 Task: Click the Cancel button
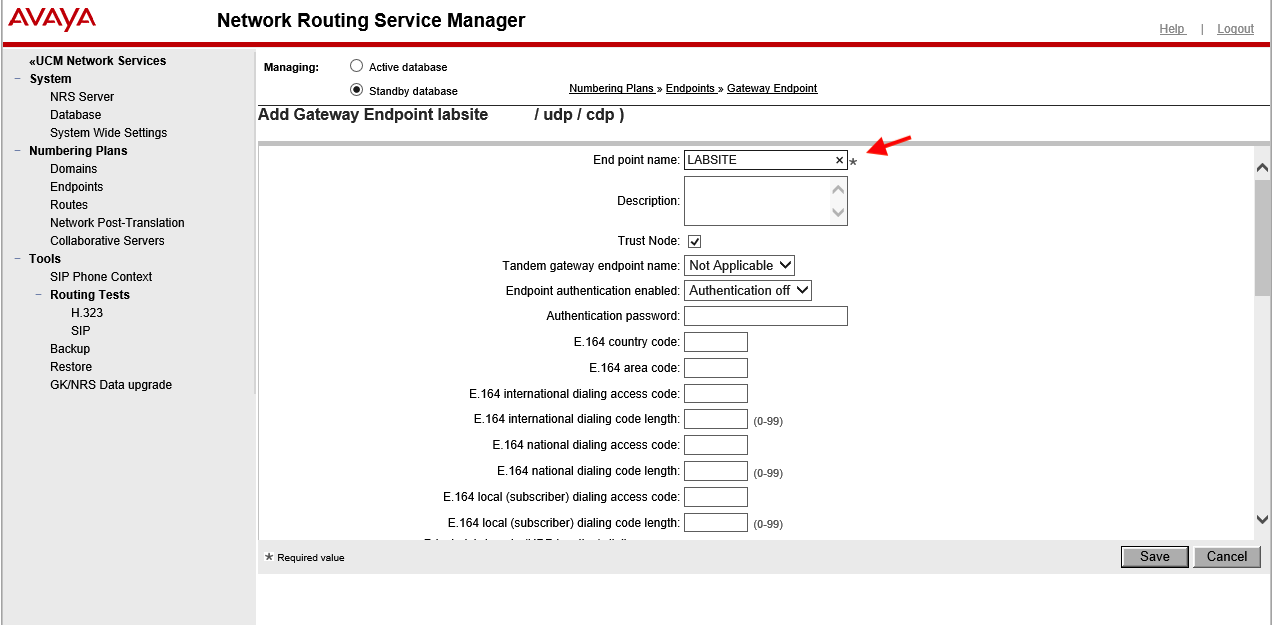tap(1227, 557)
